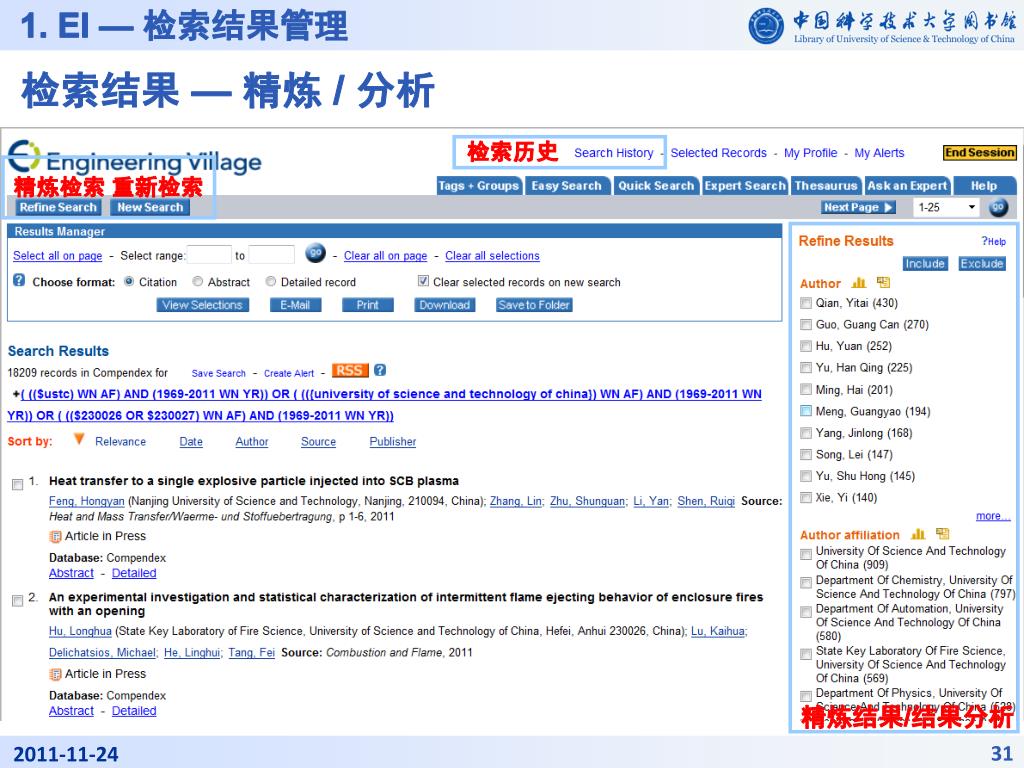
Task: Check the box for result 1
Action: [18, 485]
